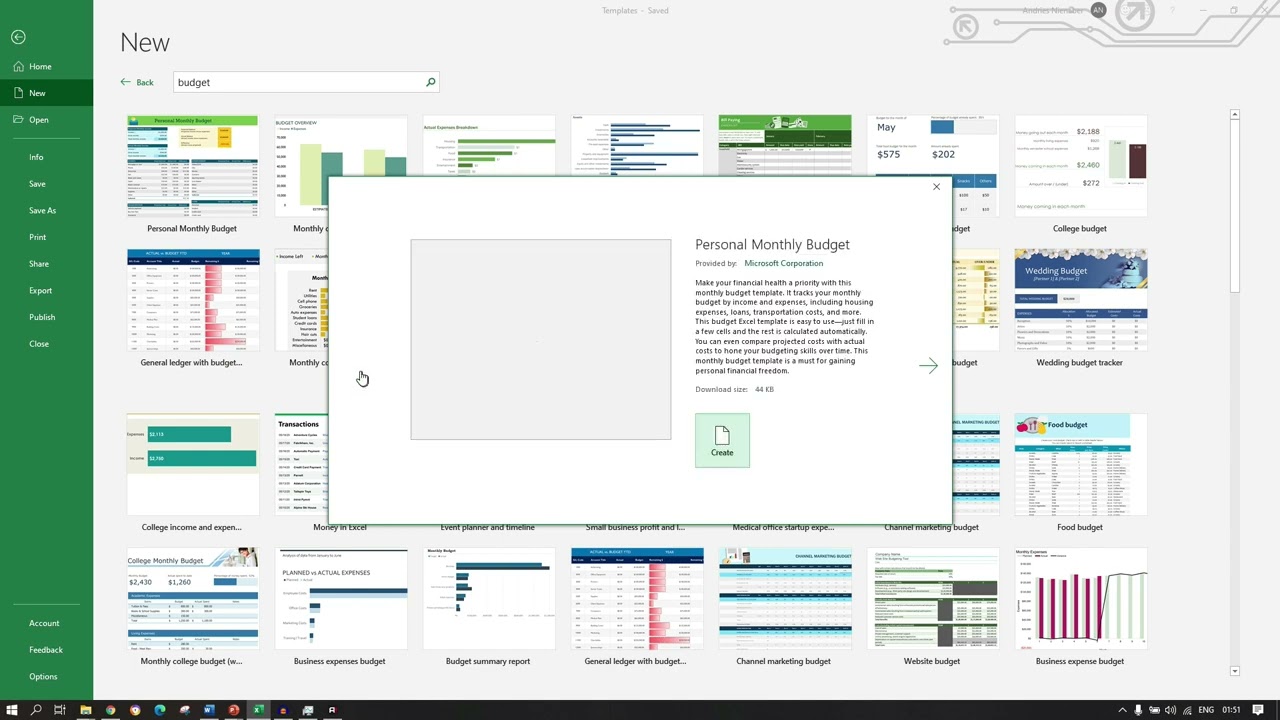1280x720 pixels.
Task: Open Google Chrome from the taskbar
Action: coord(111,710)
